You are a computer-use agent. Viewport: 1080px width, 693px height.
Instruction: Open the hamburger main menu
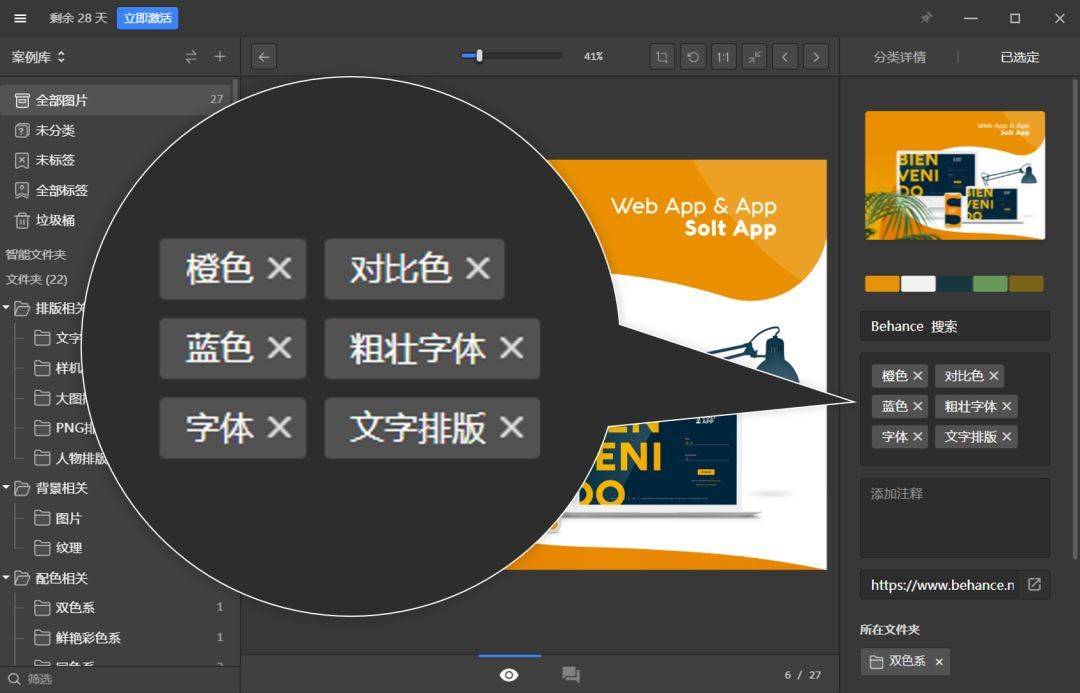pos(20,19)
